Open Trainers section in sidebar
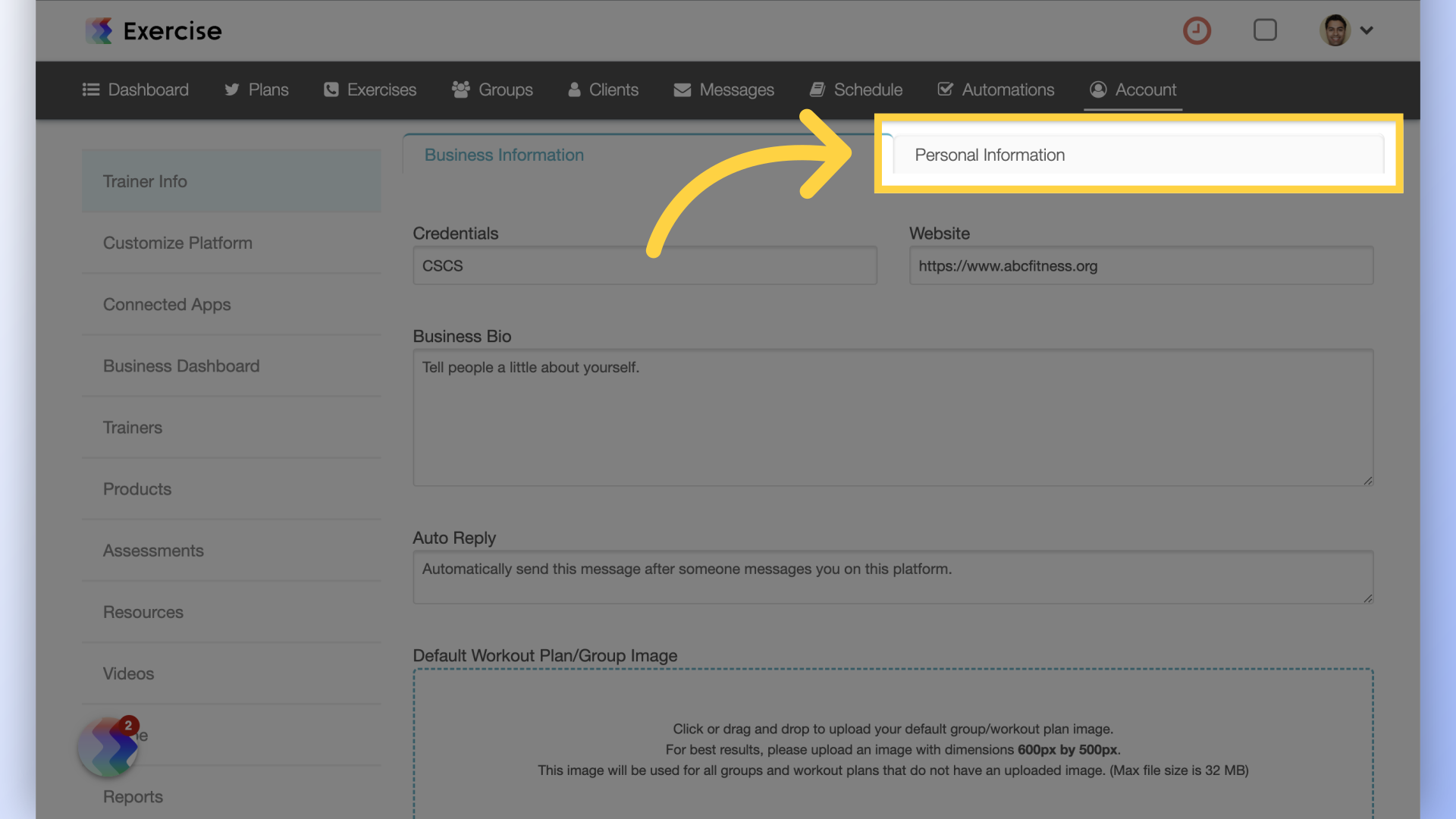 [231, 427]
